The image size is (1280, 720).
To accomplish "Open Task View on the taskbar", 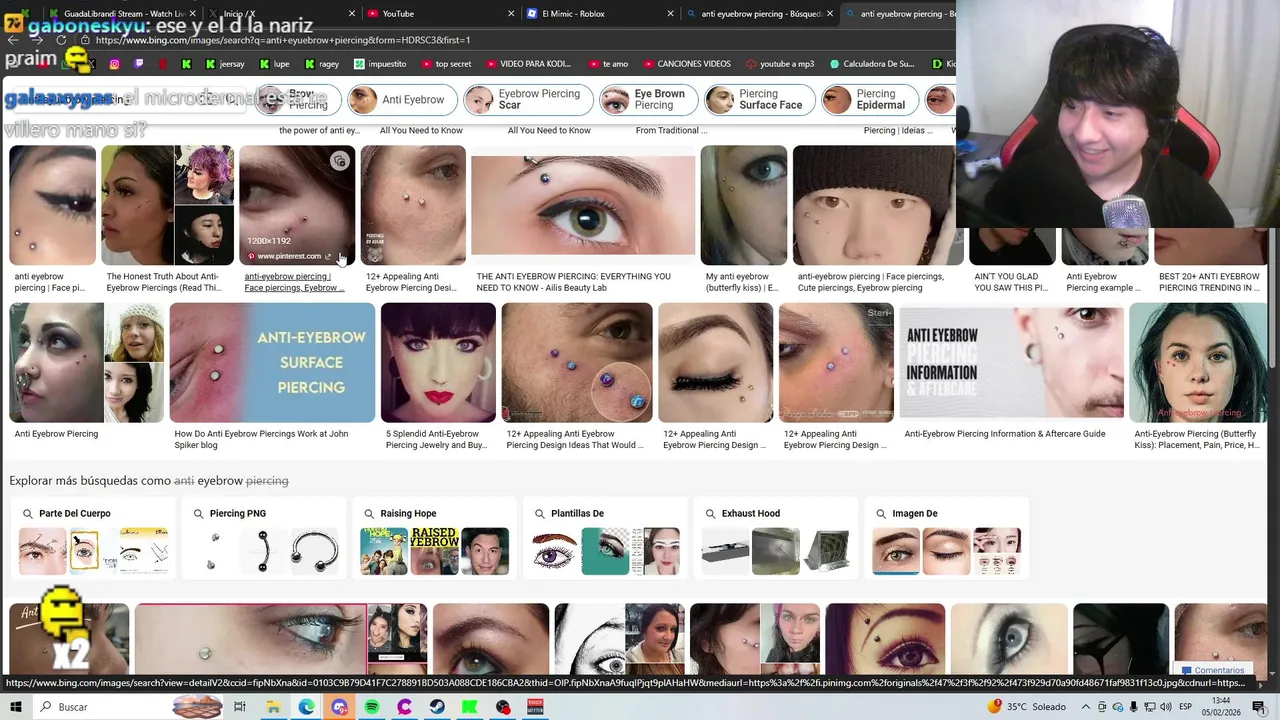I will [240, 707].
